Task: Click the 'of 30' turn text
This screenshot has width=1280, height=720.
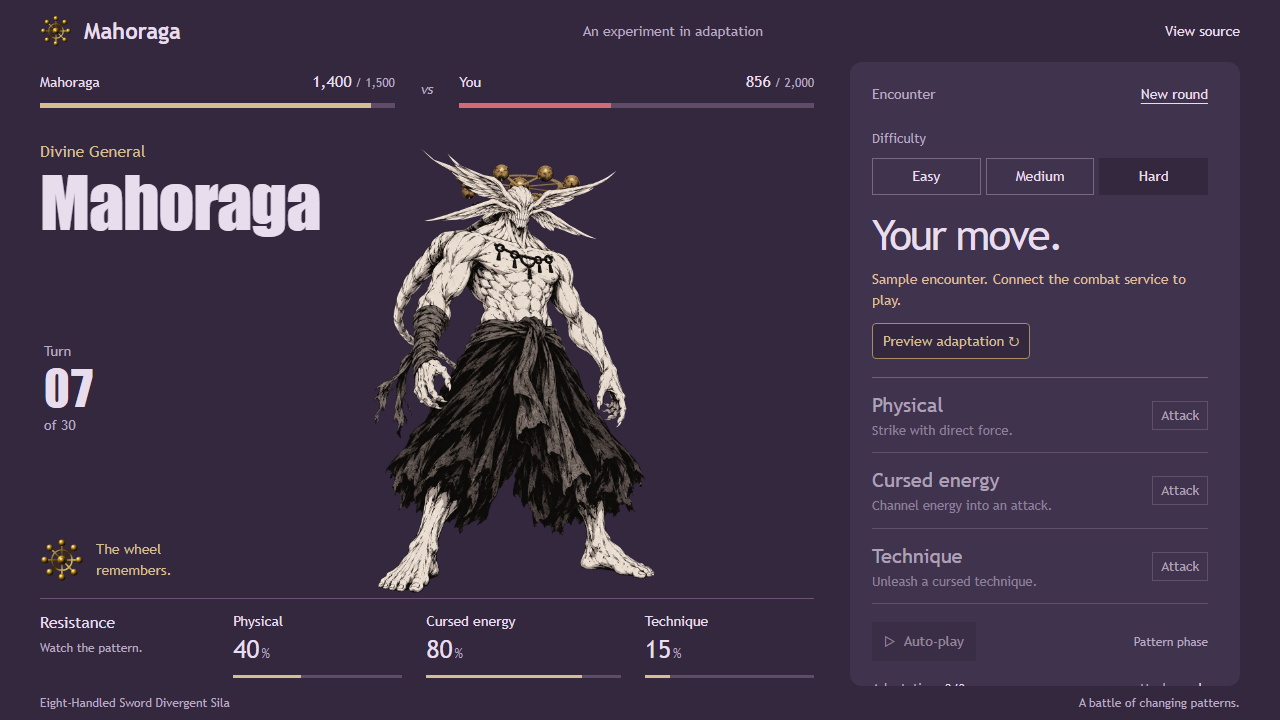Action: 60,425
